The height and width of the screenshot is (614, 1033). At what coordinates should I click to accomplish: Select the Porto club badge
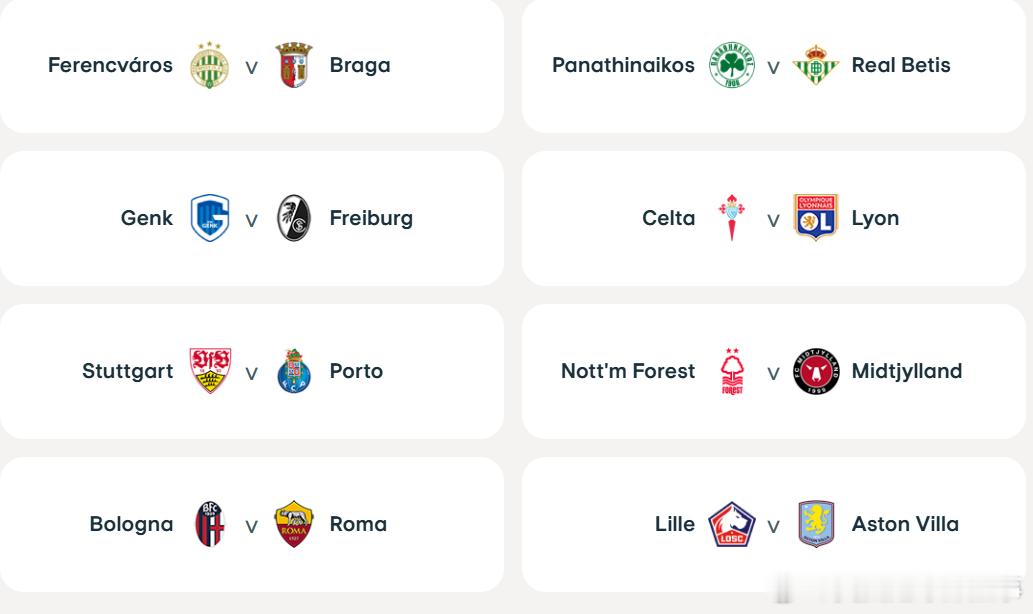click(294, 371)
